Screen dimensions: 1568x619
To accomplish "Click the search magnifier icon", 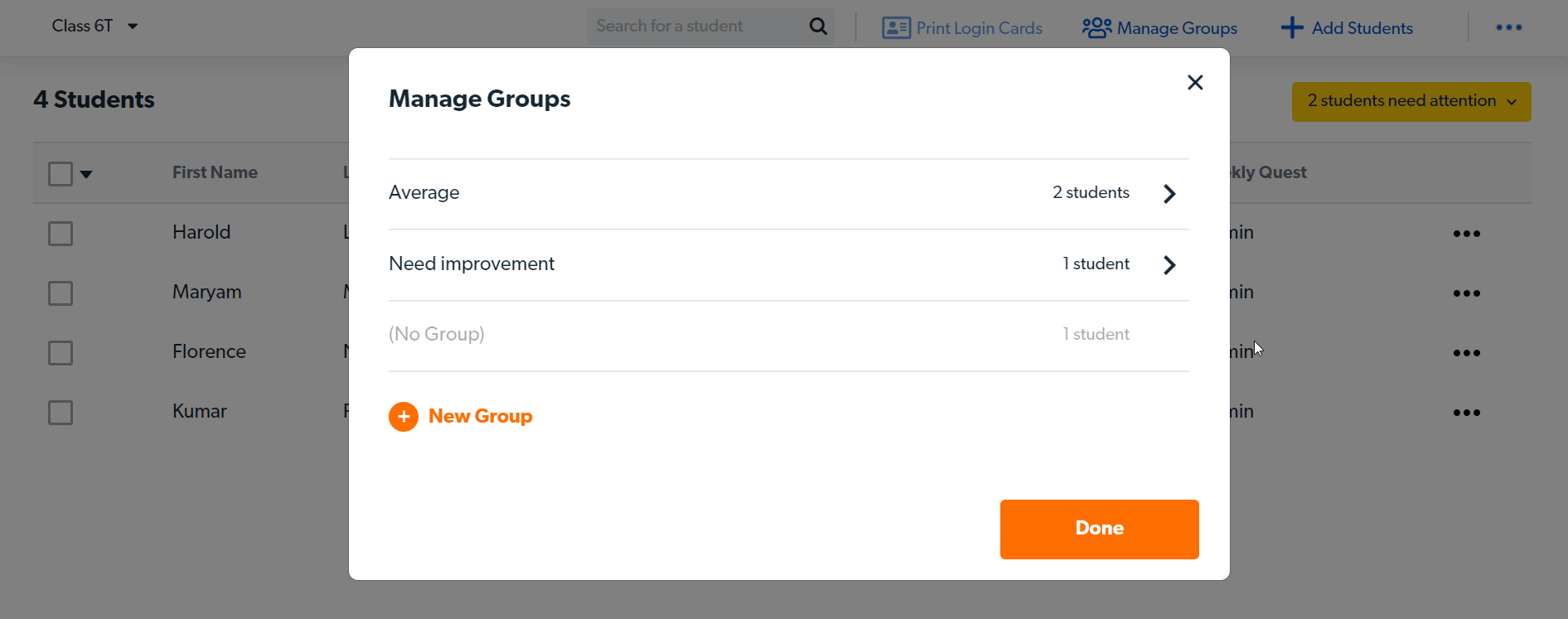I will point(817,26).
